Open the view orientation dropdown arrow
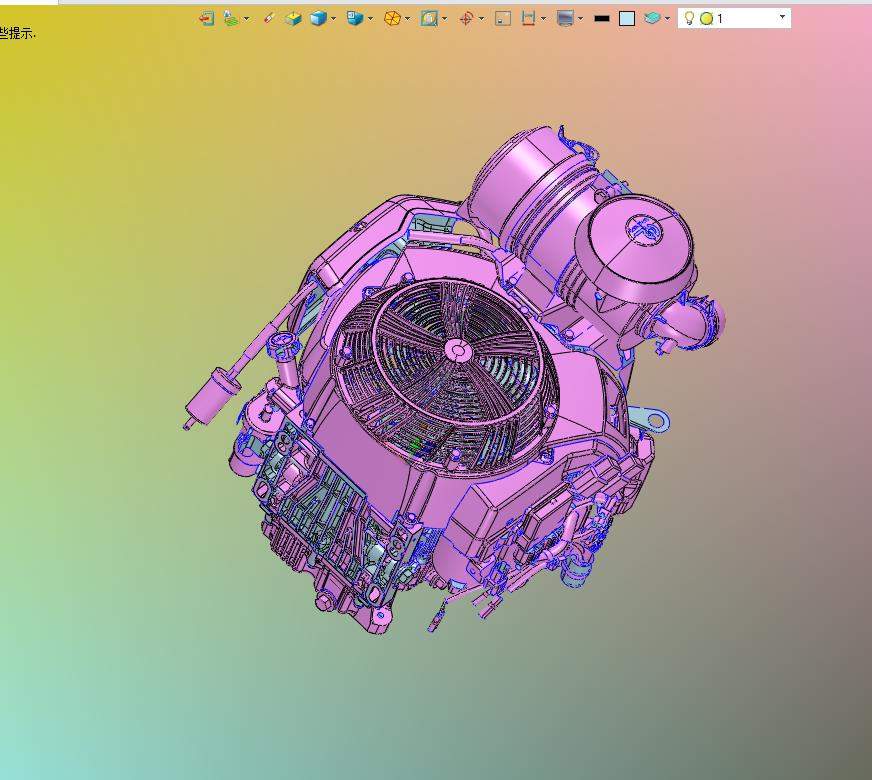The height and width of the screenshot is (780, 872). (x=370, y=19)
